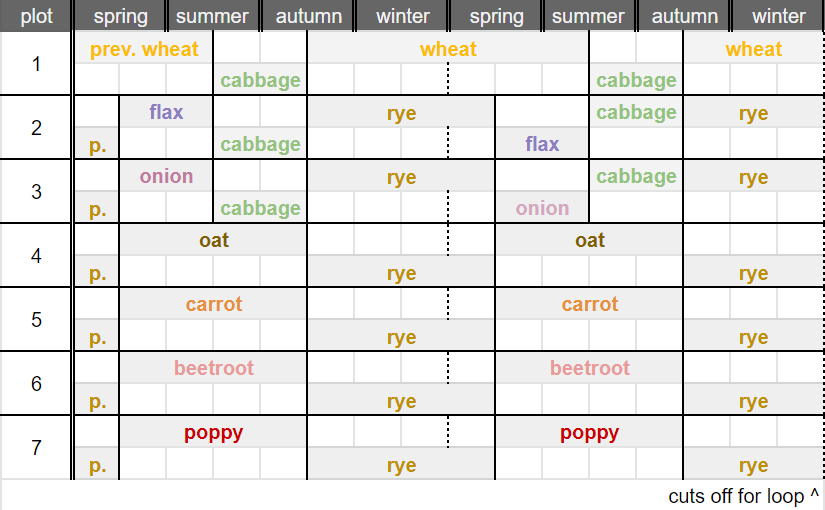Click the "plot" column header
This screenshot has width=825, height=510.
tap(36, 16)
